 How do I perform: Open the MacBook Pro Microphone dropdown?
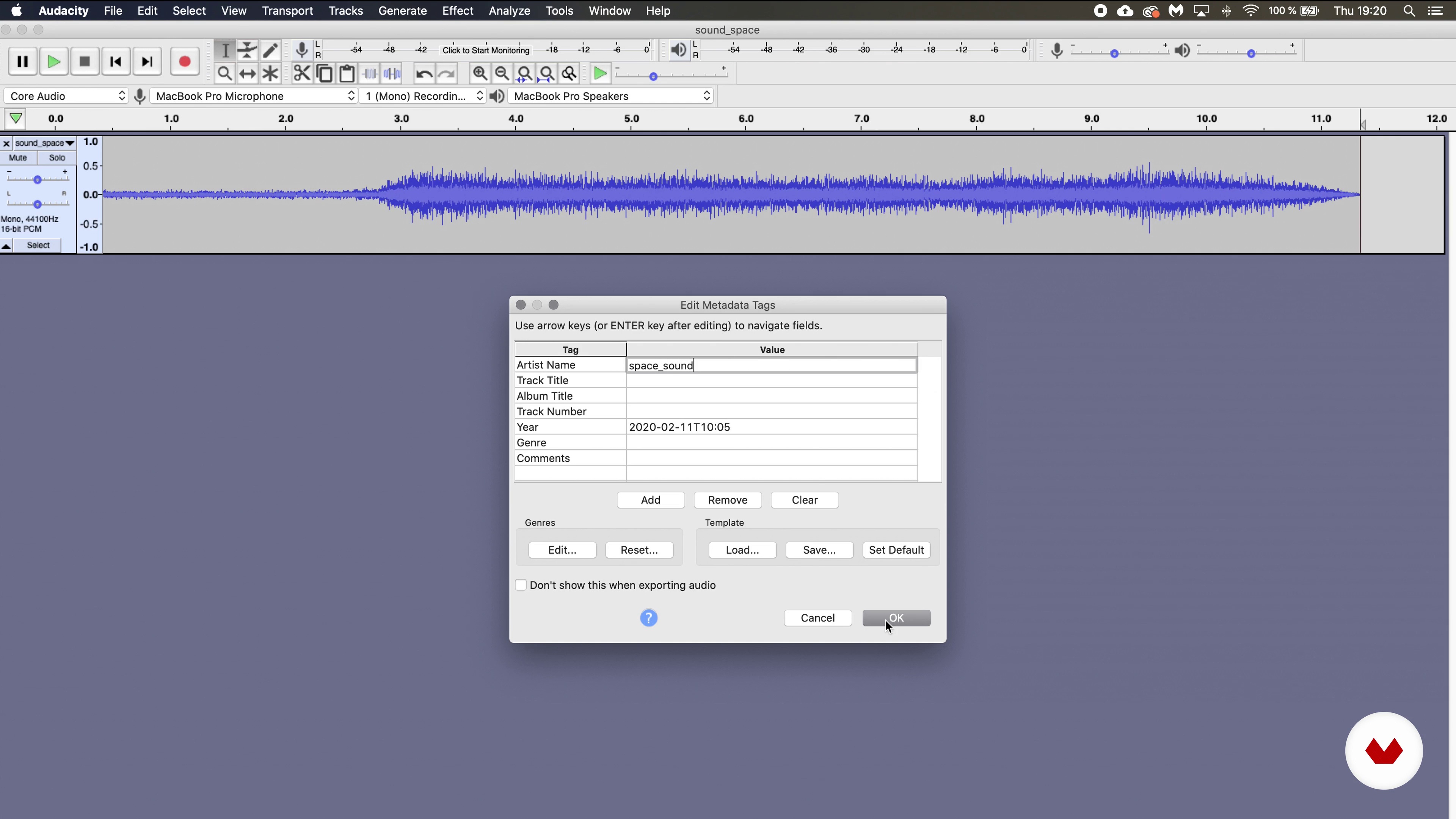tap(254, 96)
